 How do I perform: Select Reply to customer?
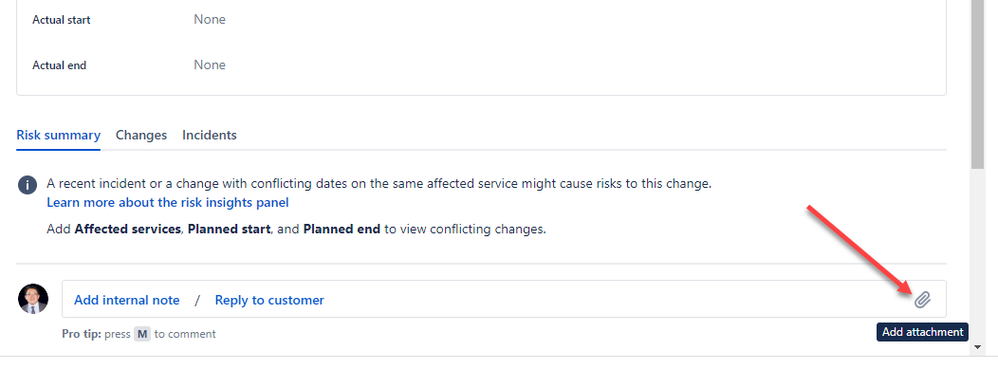(x=269, y=300)
